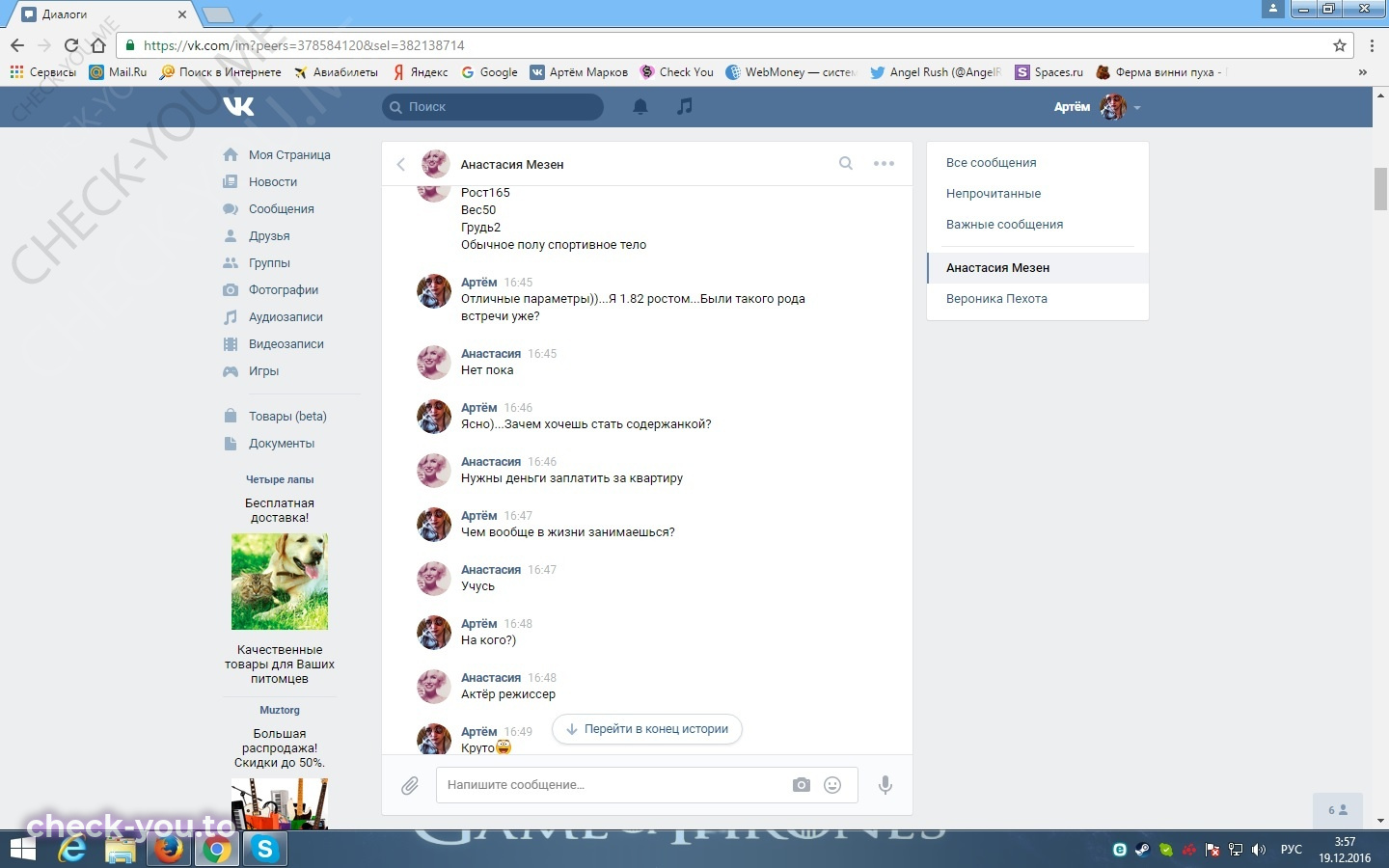Launch Firefox from taskbar

pyautogui.click(x=169, y=850)
